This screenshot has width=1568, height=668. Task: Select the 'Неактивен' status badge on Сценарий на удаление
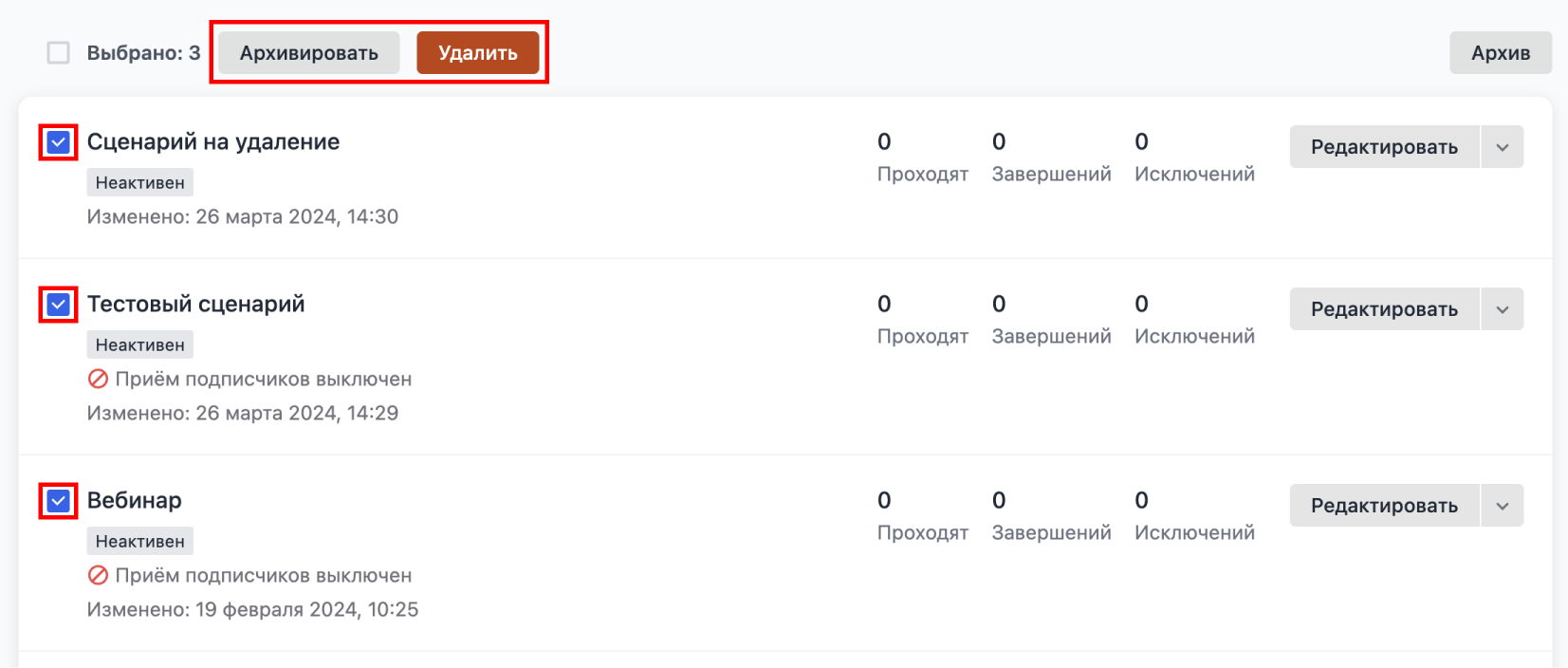click(x=139, y=181)
